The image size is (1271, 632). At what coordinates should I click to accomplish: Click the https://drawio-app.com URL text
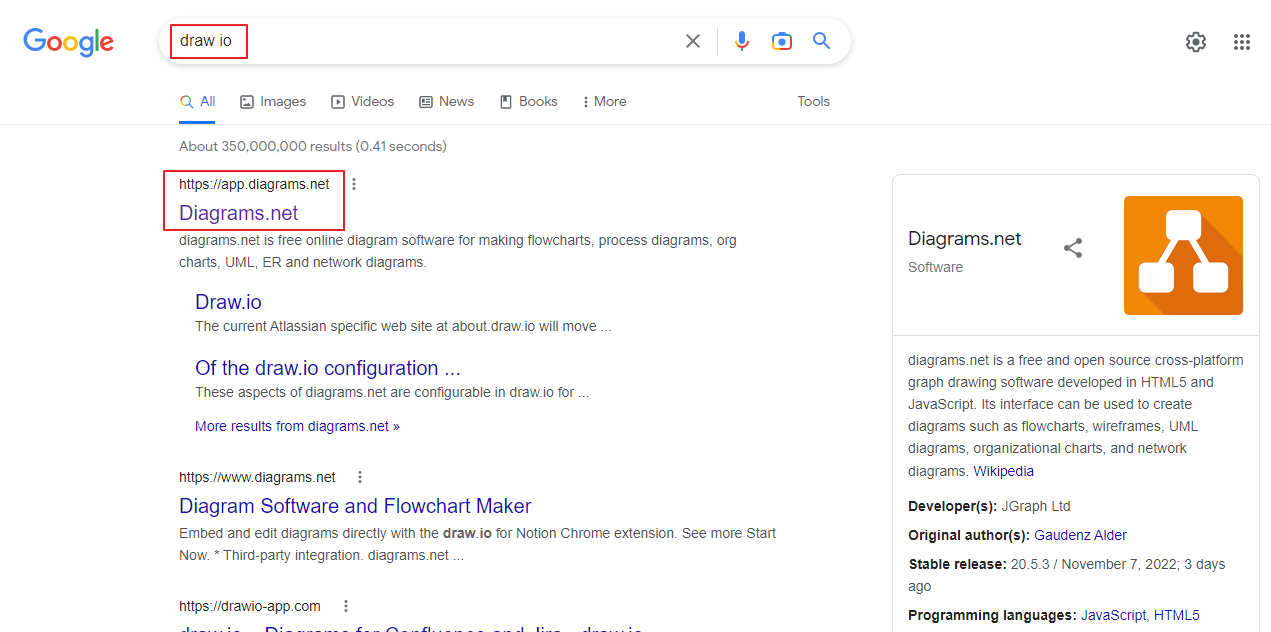coord(250,606)
